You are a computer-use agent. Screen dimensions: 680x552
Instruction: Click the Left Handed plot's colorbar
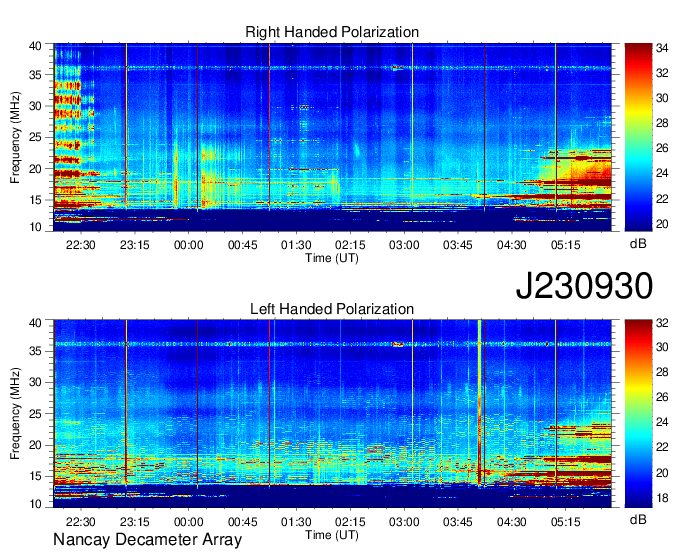pos(638,414)
